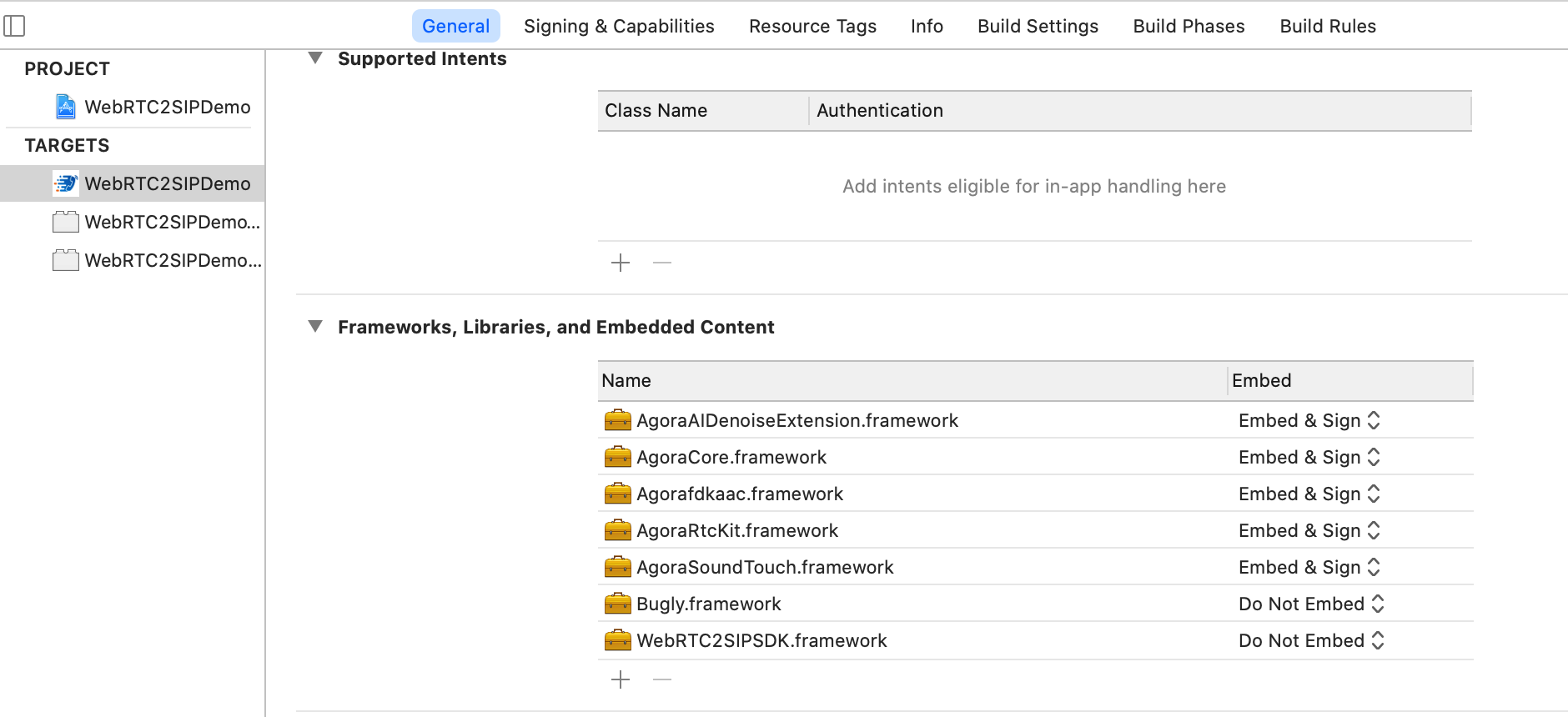Open embed dropdown for AgoraAIDenoiseExtension.framework
This screenshot has height=717, width=1568.
click(1373, 420)
